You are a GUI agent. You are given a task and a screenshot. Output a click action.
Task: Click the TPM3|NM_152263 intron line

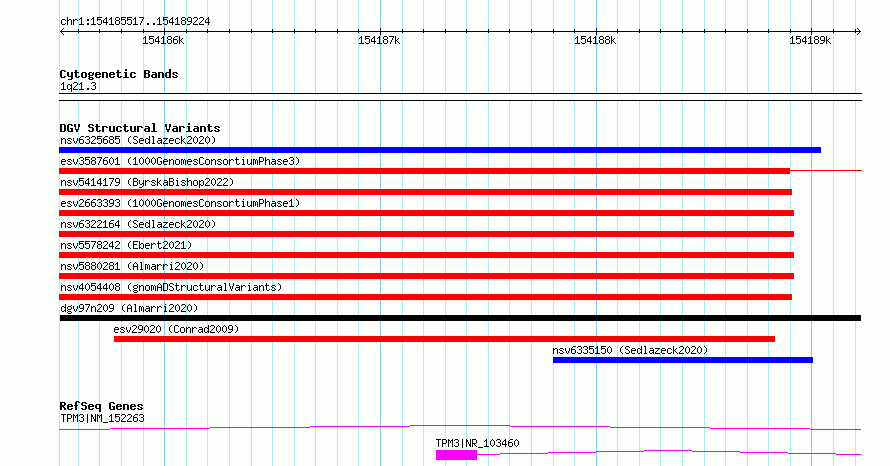click(460, 427)
